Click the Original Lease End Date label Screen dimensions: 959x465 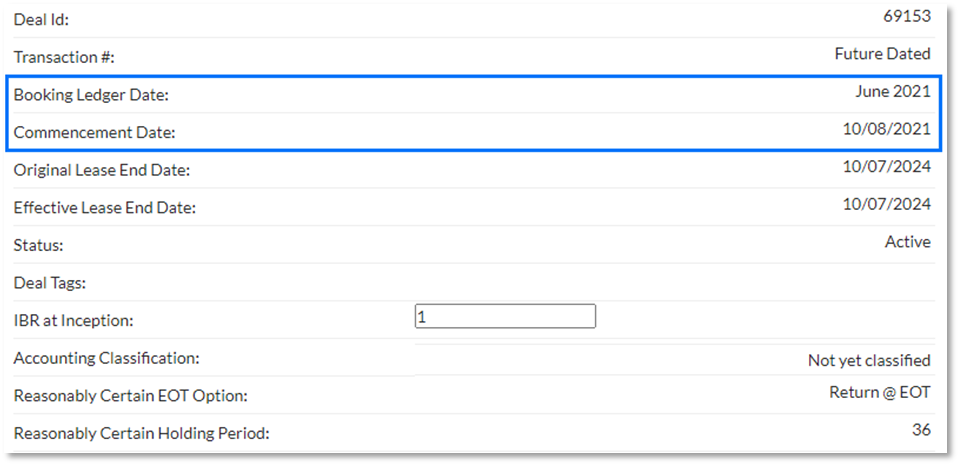tap(102, 170)
